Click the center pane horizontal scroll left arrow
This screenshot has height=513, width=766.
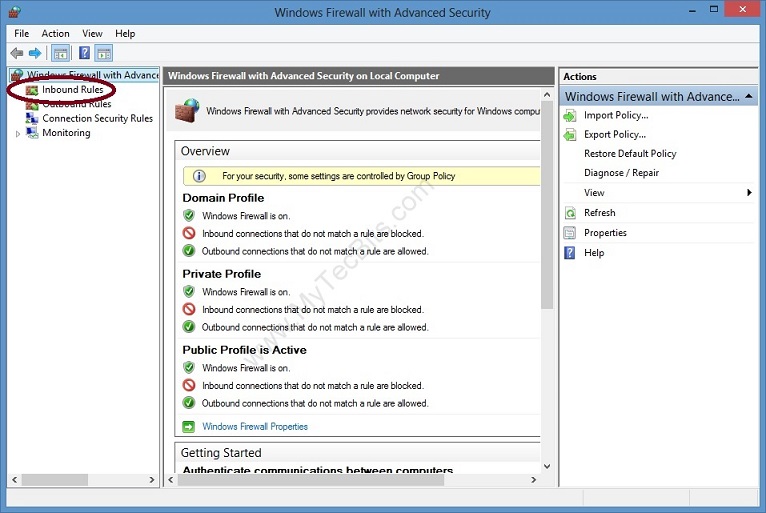[170, 480]
